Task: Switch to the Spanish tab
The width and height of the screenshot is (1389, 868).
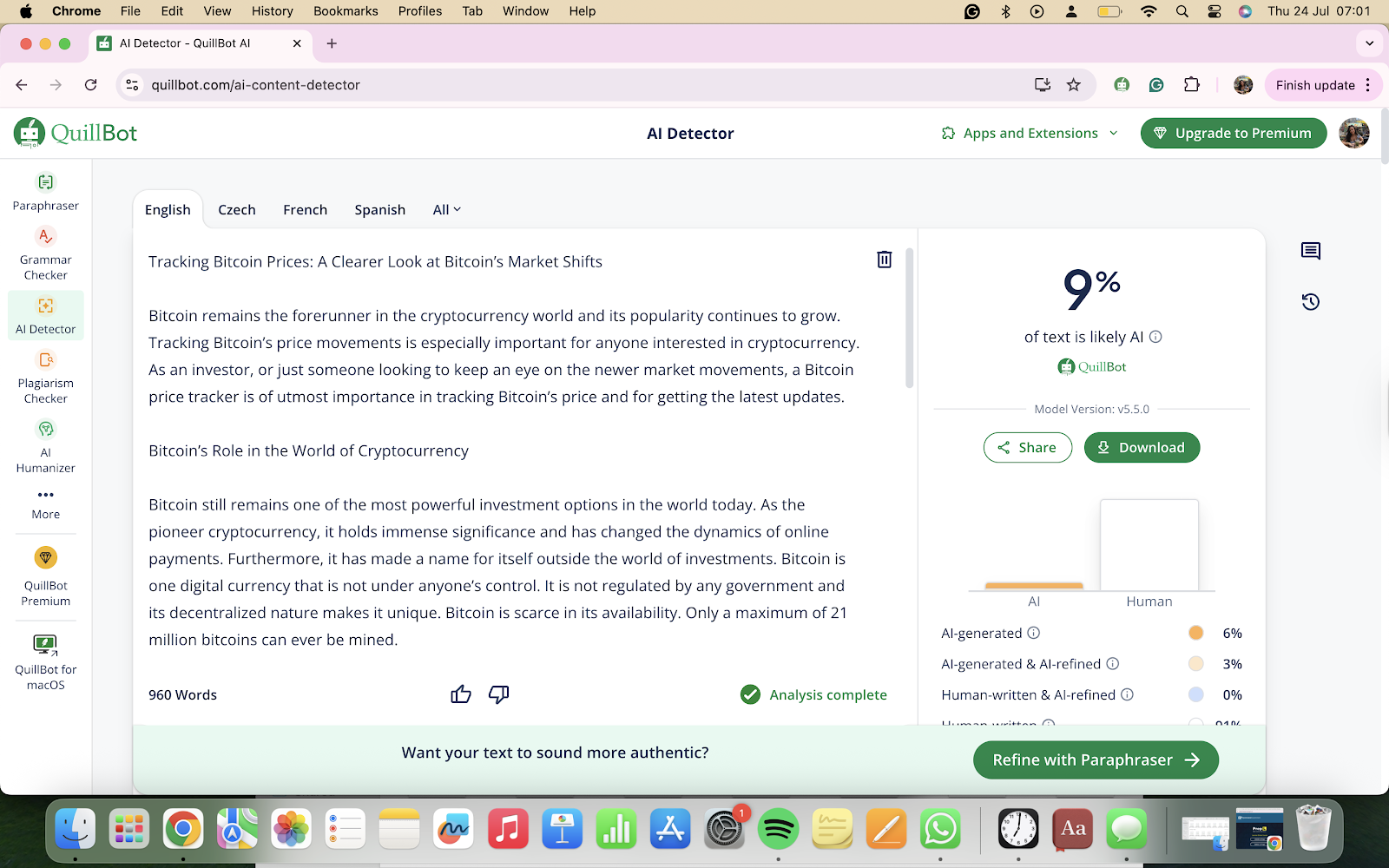Action: pos(379,209)
